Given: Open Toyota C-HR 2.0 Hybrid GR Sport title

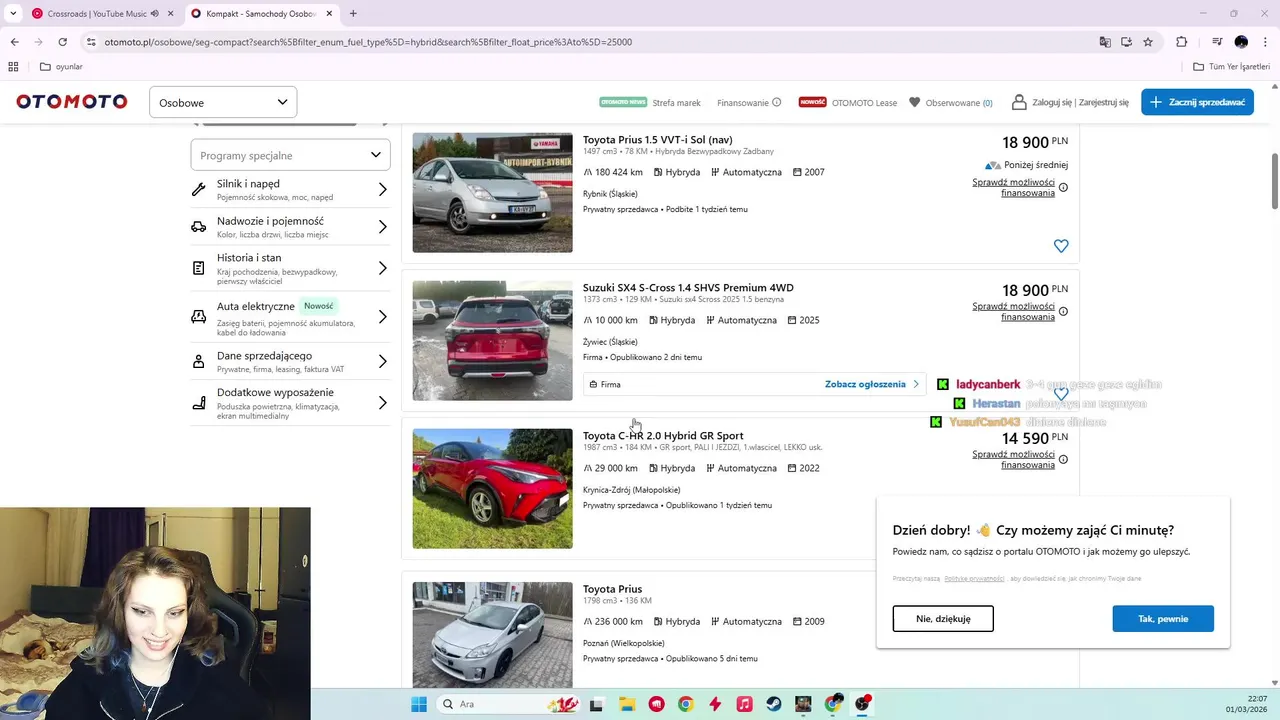Looking at the screenshot, I should (x=663, y=436).
